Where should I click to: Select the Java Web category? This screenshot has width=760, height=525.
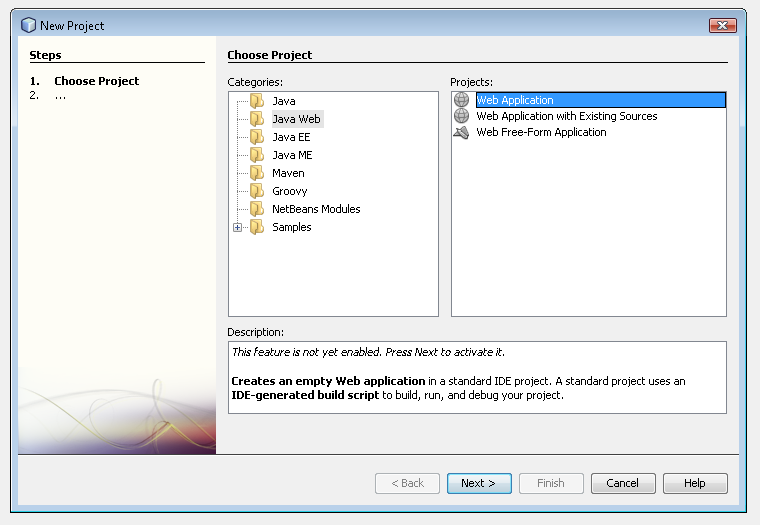[x=297, y=119]
